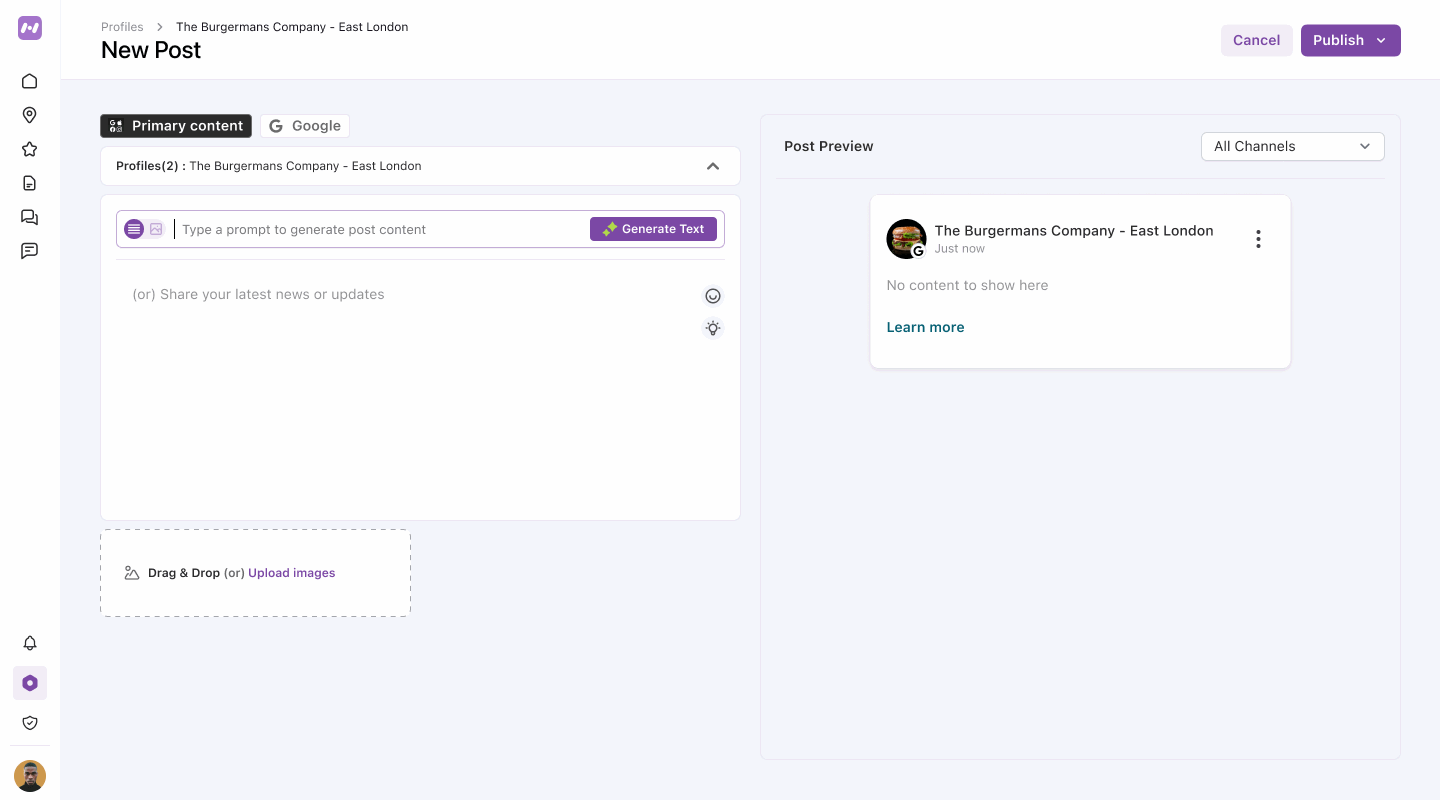Open the Home icon in sidebar
The width and height of the screenshot is (1440, 800).
pyautogui.click(x=30, y=81)
